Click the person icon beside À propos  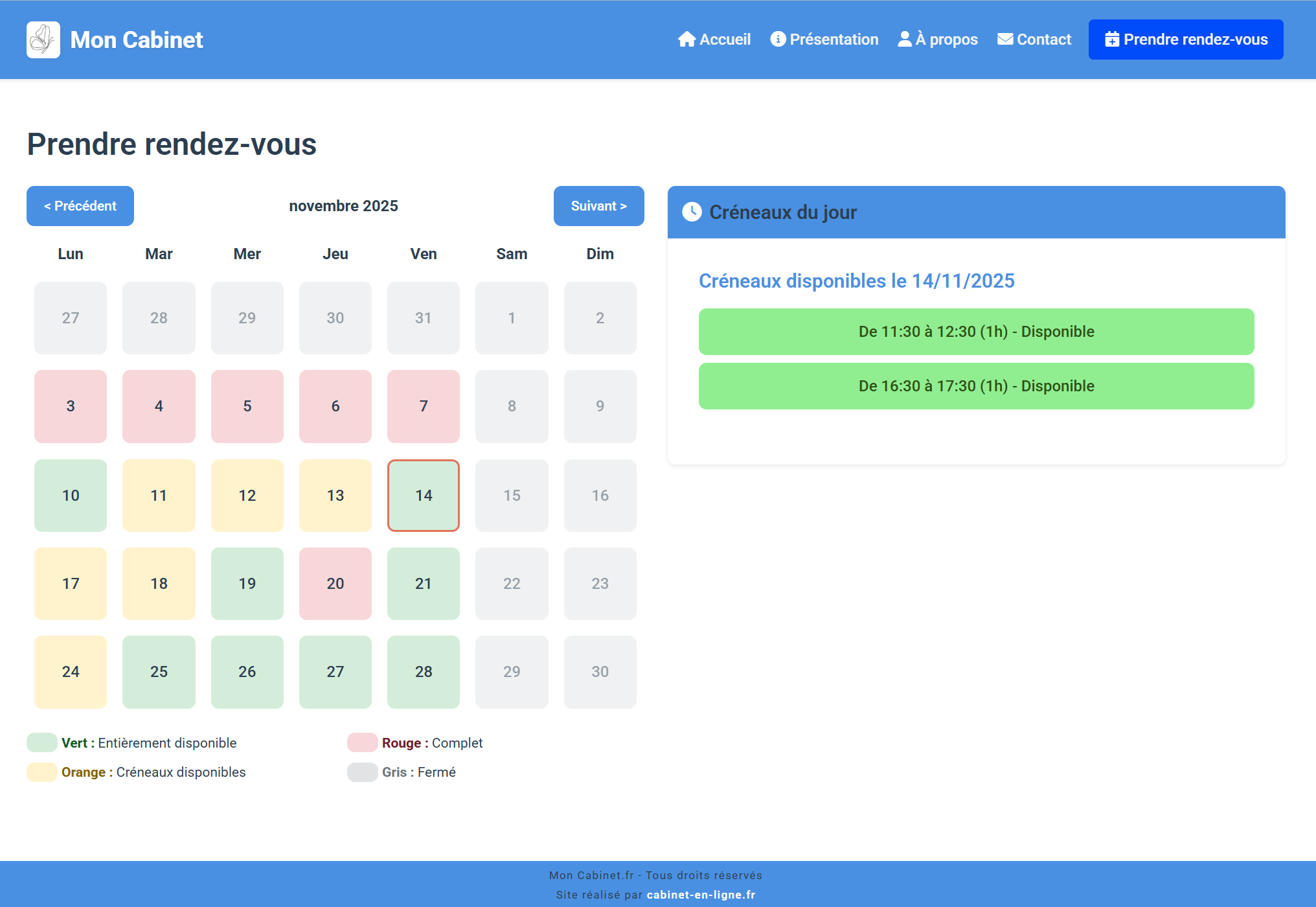[x=905, y=40]
